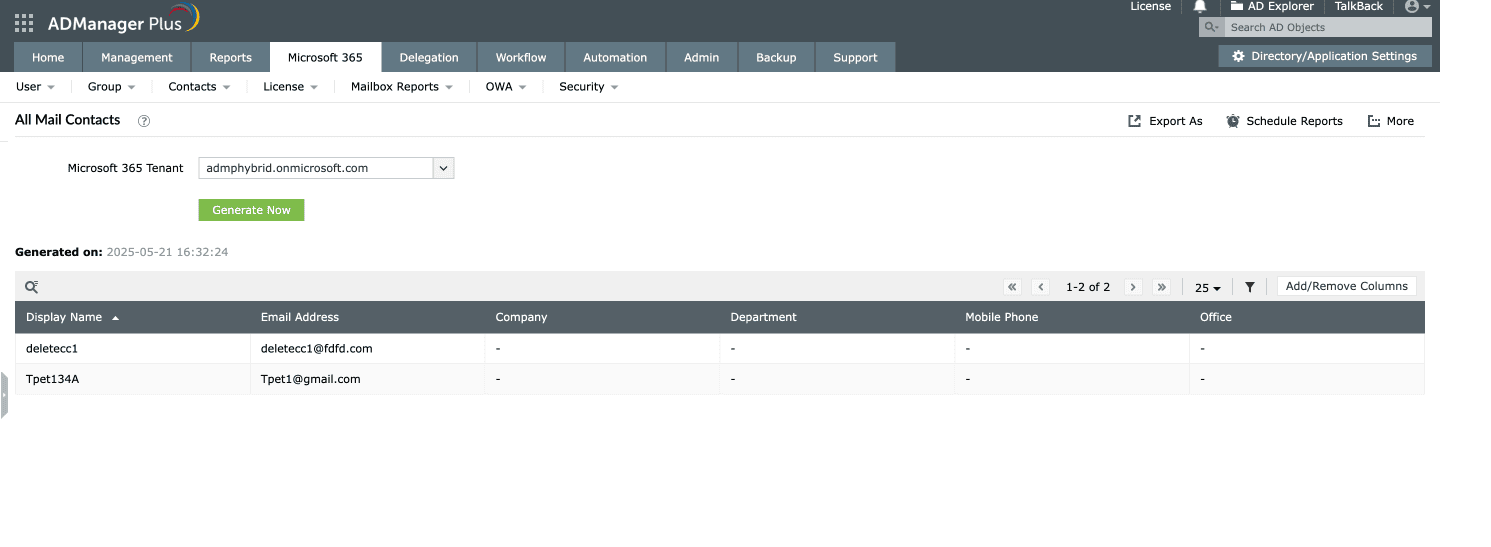Switch to the Support tab
The height and width of the screenshot is (547, 1491).
pyautogui.click(x=855, y=57)
